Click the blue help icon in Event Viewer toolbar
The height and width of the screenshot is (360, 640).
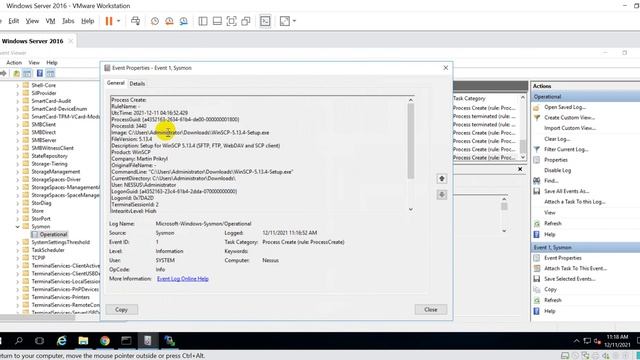click(40, 73)
